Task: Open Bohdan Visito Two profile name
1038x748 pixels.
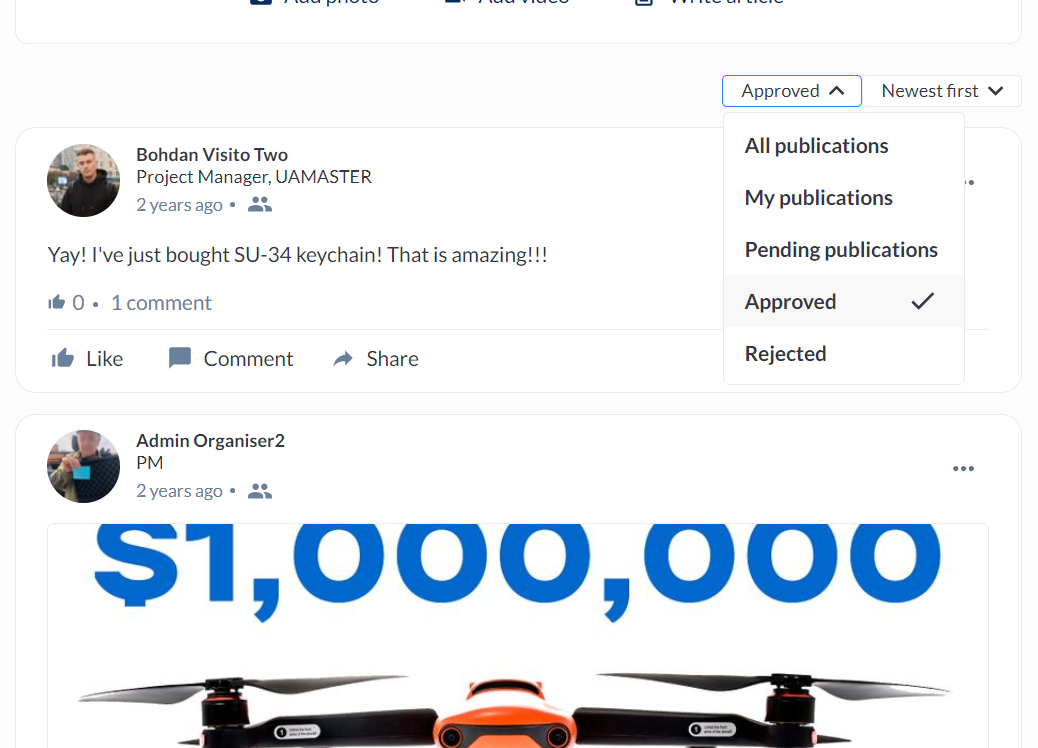Action: tap(212, 154)
